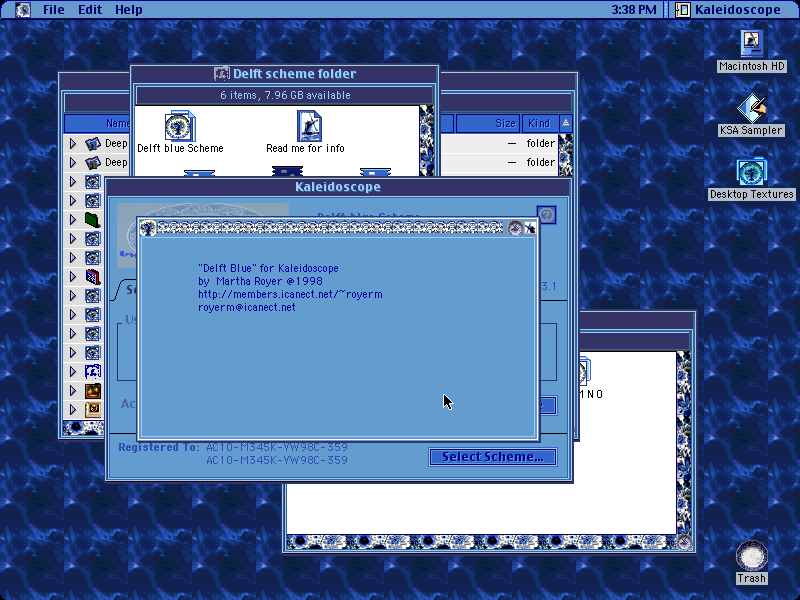
Task: Select the blue-white splatter icon in list
Action: point(92,371)
